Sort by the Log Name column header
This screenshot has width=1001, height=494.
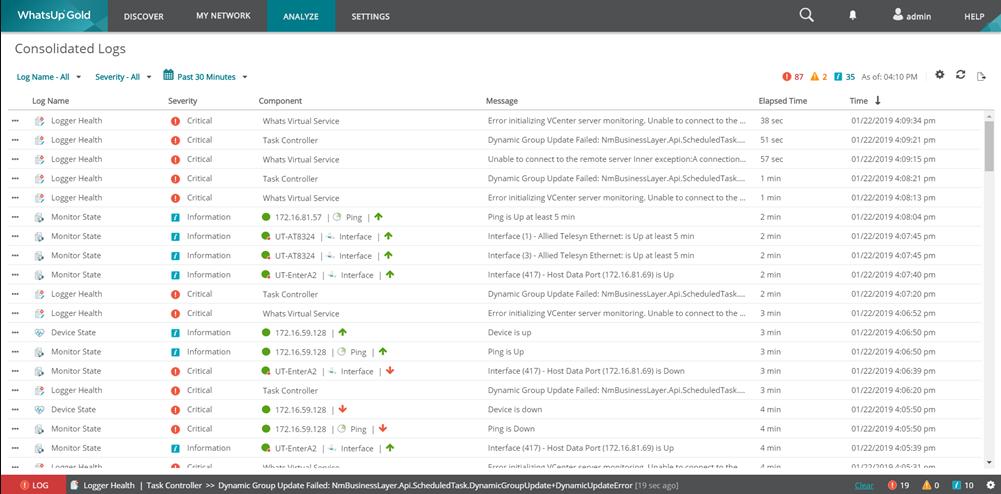coord(50,101)
